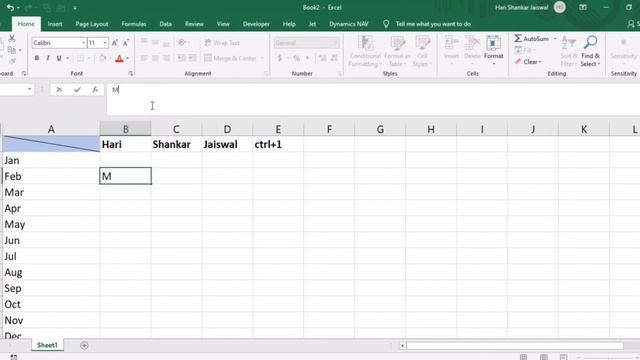The width and height of the screenshot is (640, 360).
Task: Apply Percent Style format
Action: pyautogui.click(x=297, y=58)
